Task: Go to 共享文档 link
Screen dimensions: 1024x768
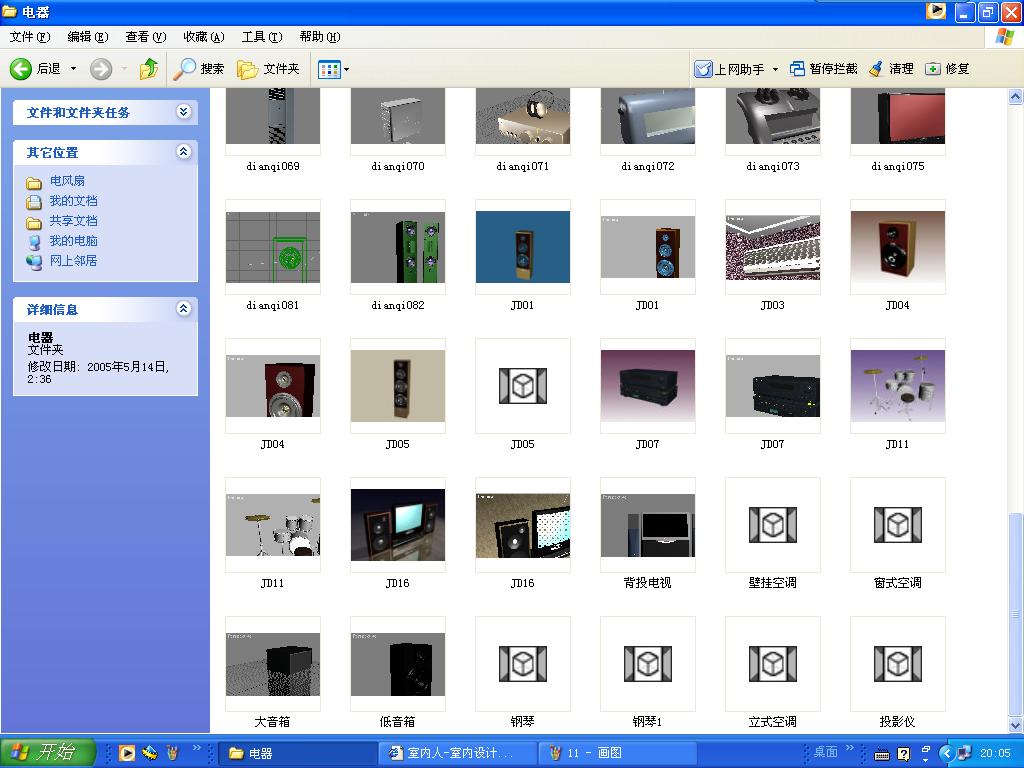Action: point(73,221)
